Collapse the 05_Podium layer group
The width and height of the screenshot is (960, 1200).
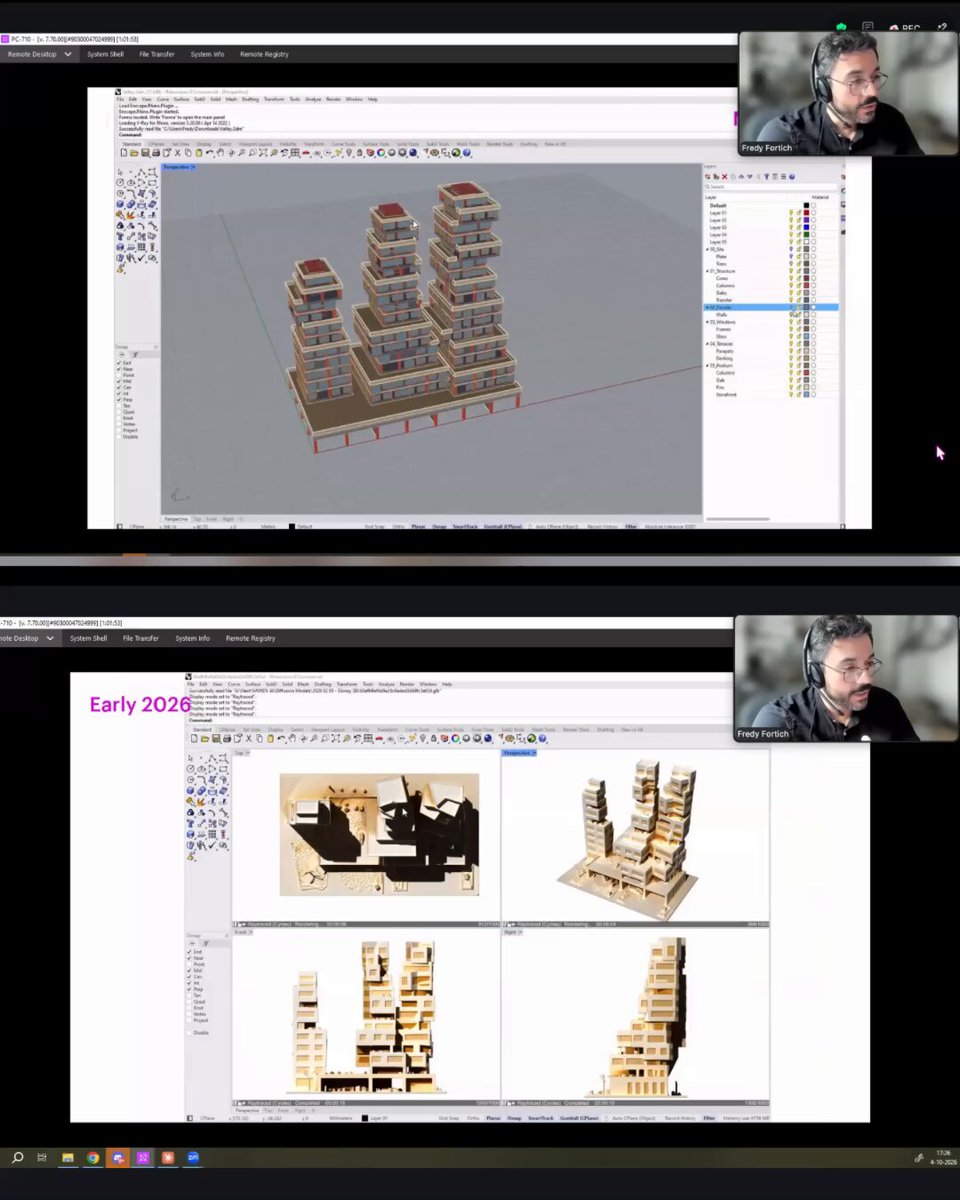(x=707, y=365)
